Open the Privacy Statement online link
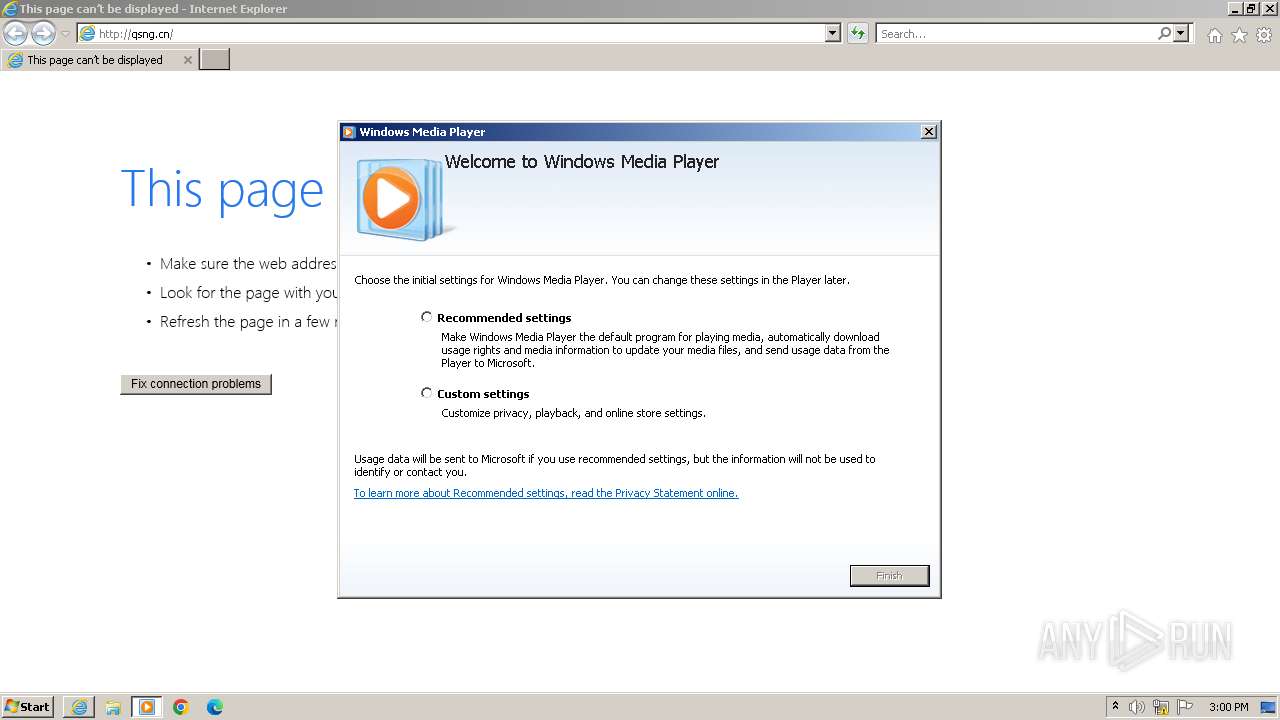Viewport: 1280px width, 720px height. (546, 493)
